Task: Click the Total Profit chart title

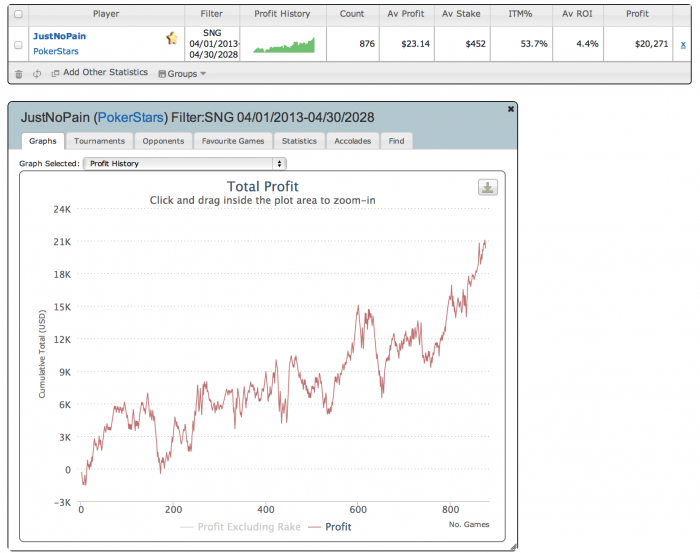Action: 262,187
